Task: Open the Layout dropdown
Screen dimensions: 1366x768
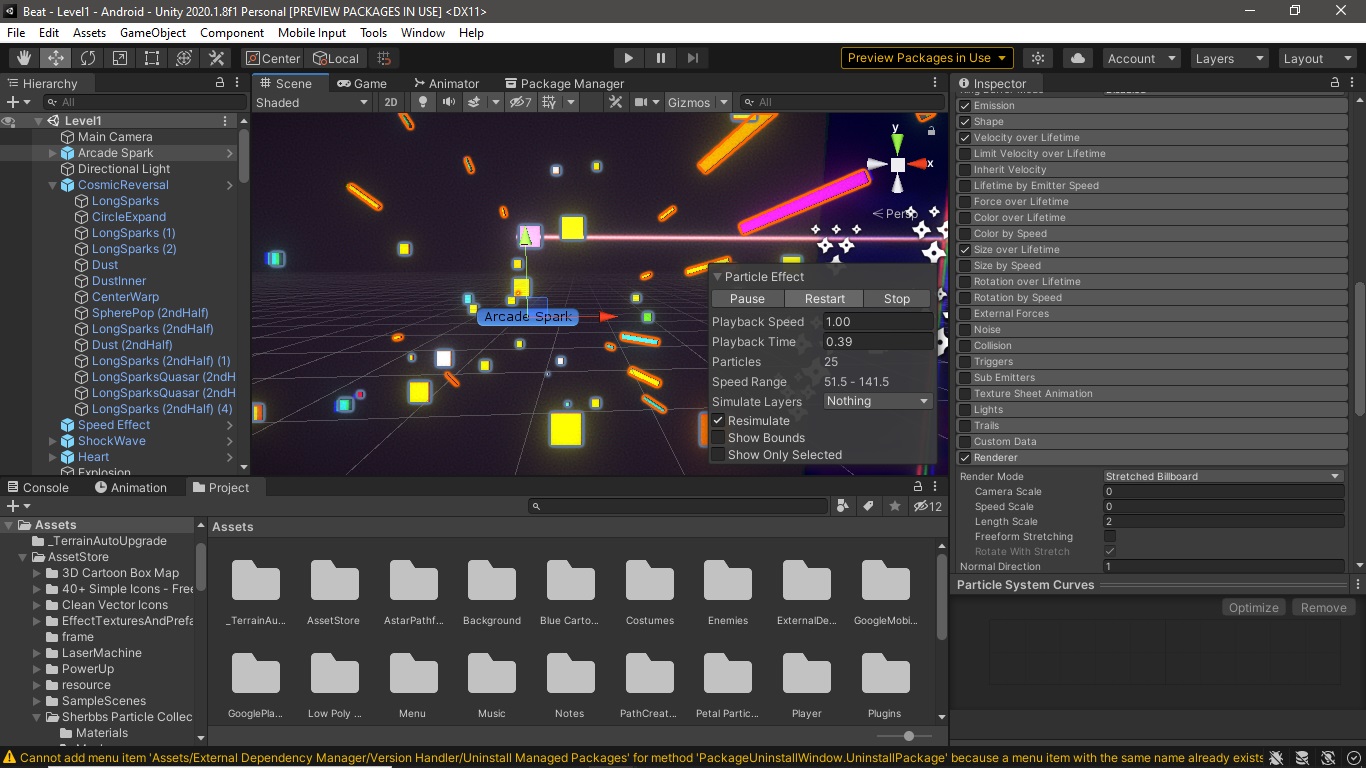Action: (x=1317, y=58)
